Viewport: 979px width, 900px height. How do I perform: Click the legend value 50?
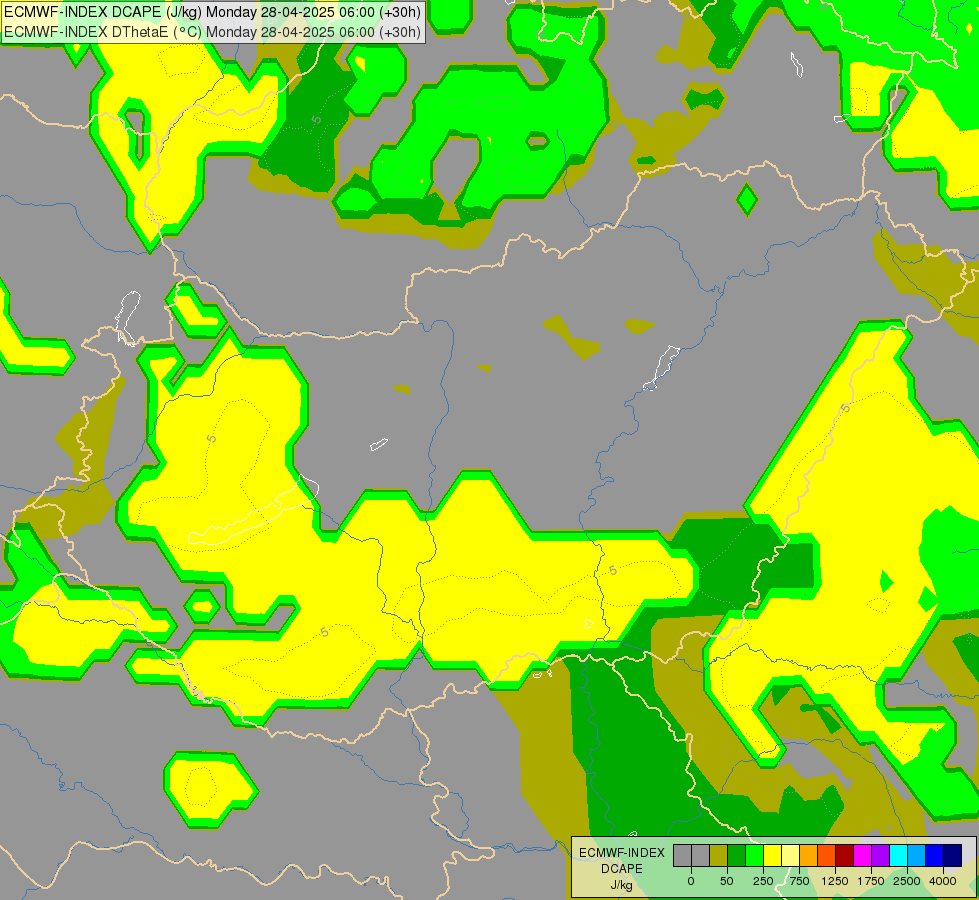(x=727, y=881)
